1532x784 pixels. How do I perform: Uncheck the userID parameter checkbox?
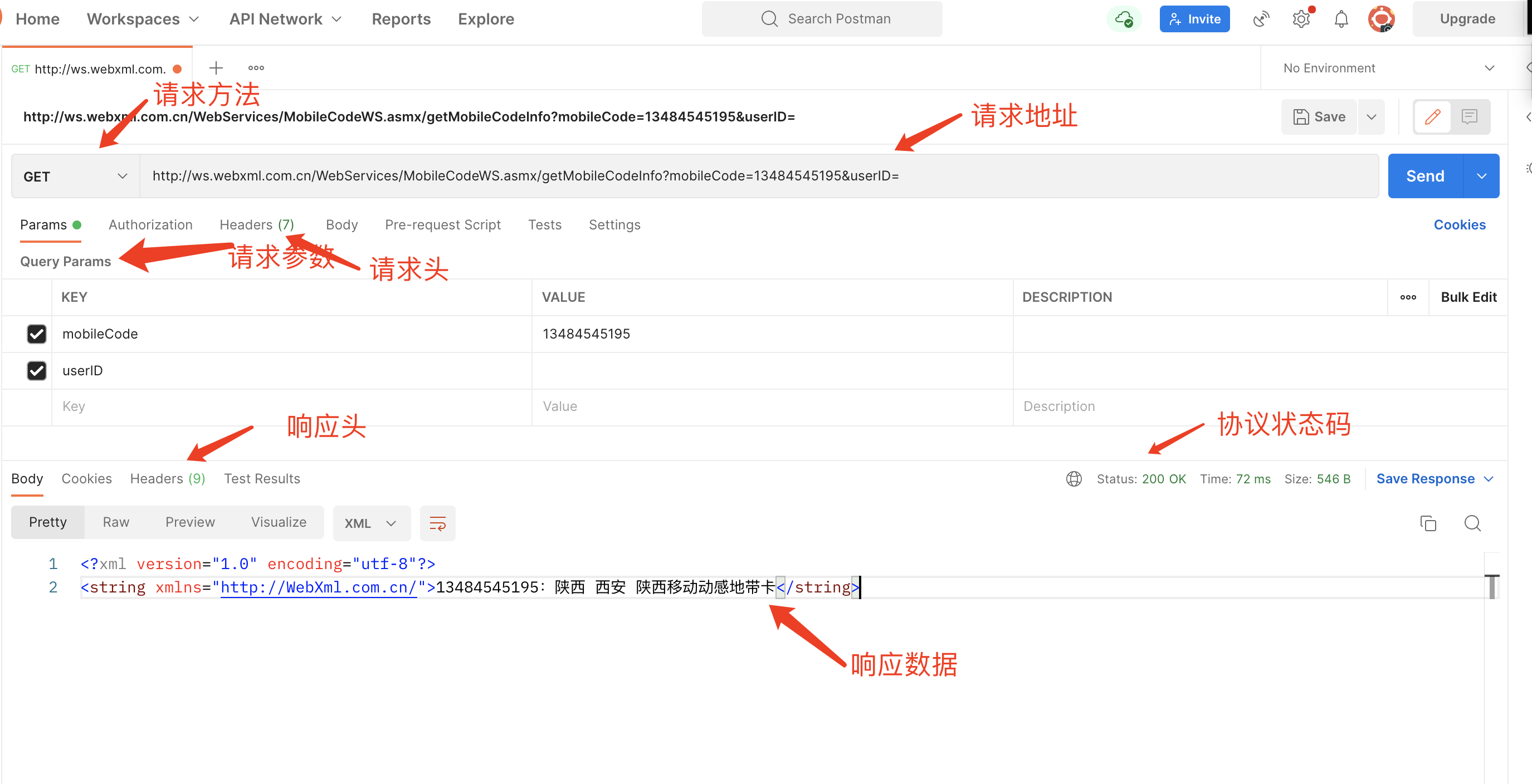point(37,371)
